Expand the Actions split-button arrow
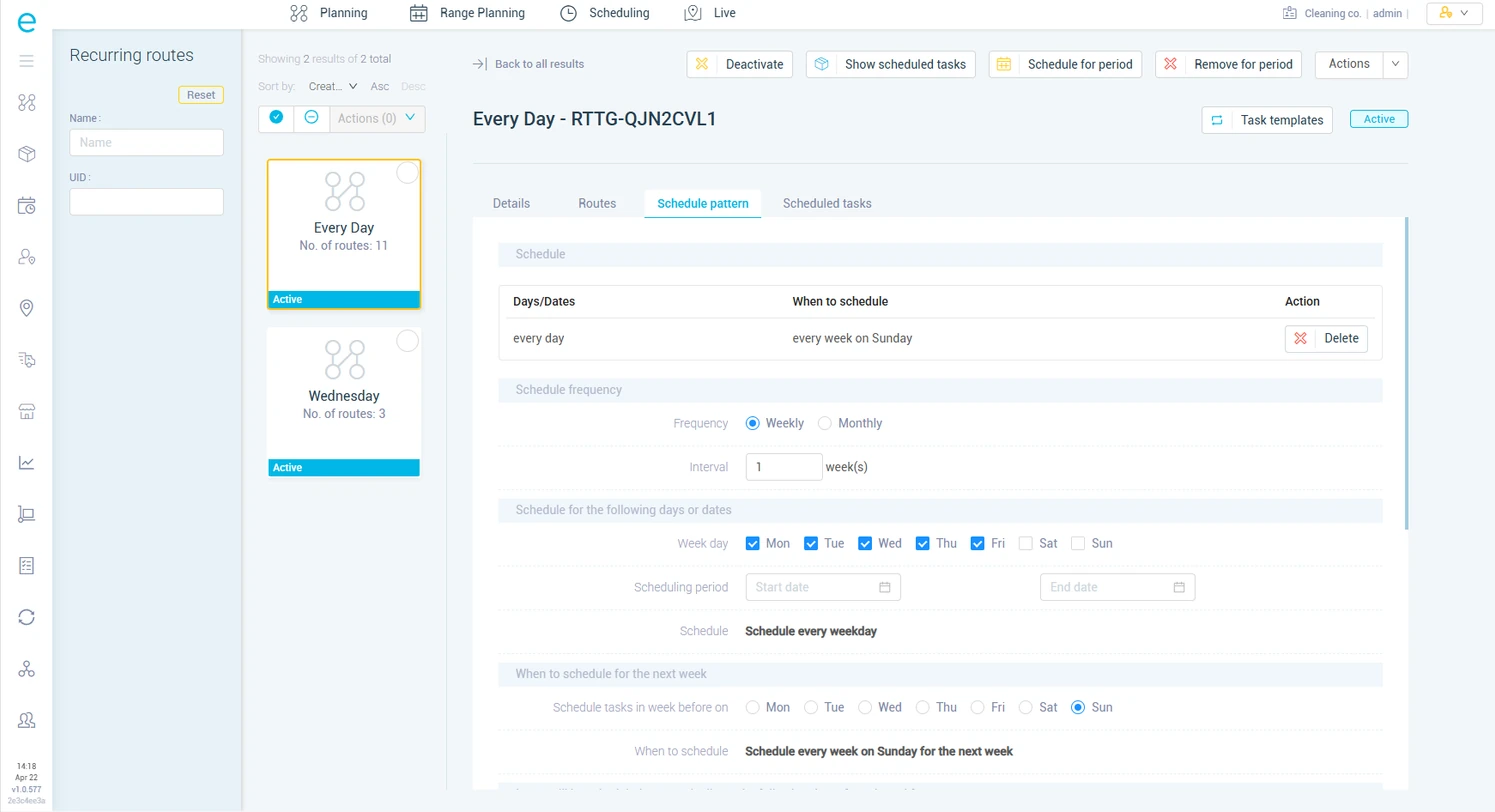The image size is (1495, 812). [1395, 64]
